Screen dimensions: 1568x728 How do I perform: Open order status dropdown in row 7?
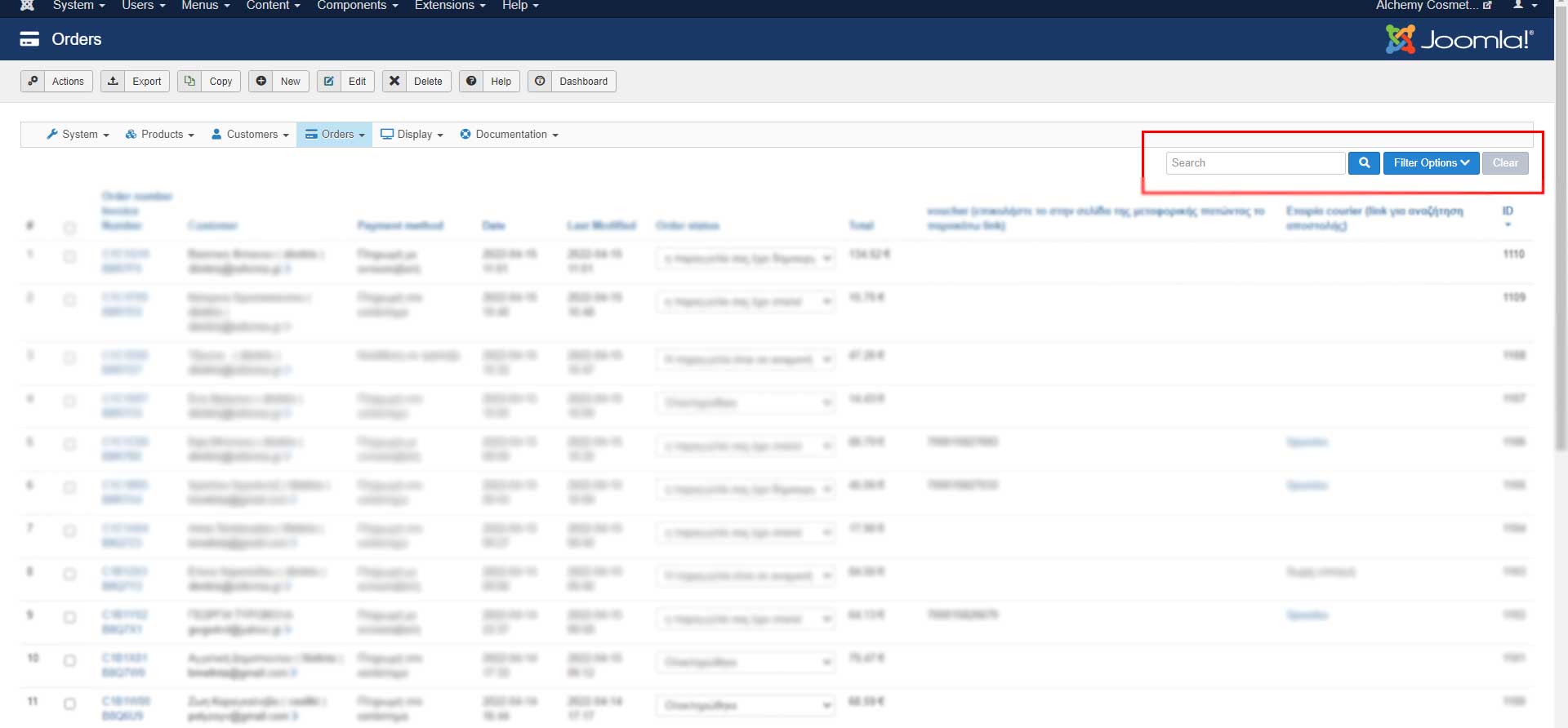point(746,533)
